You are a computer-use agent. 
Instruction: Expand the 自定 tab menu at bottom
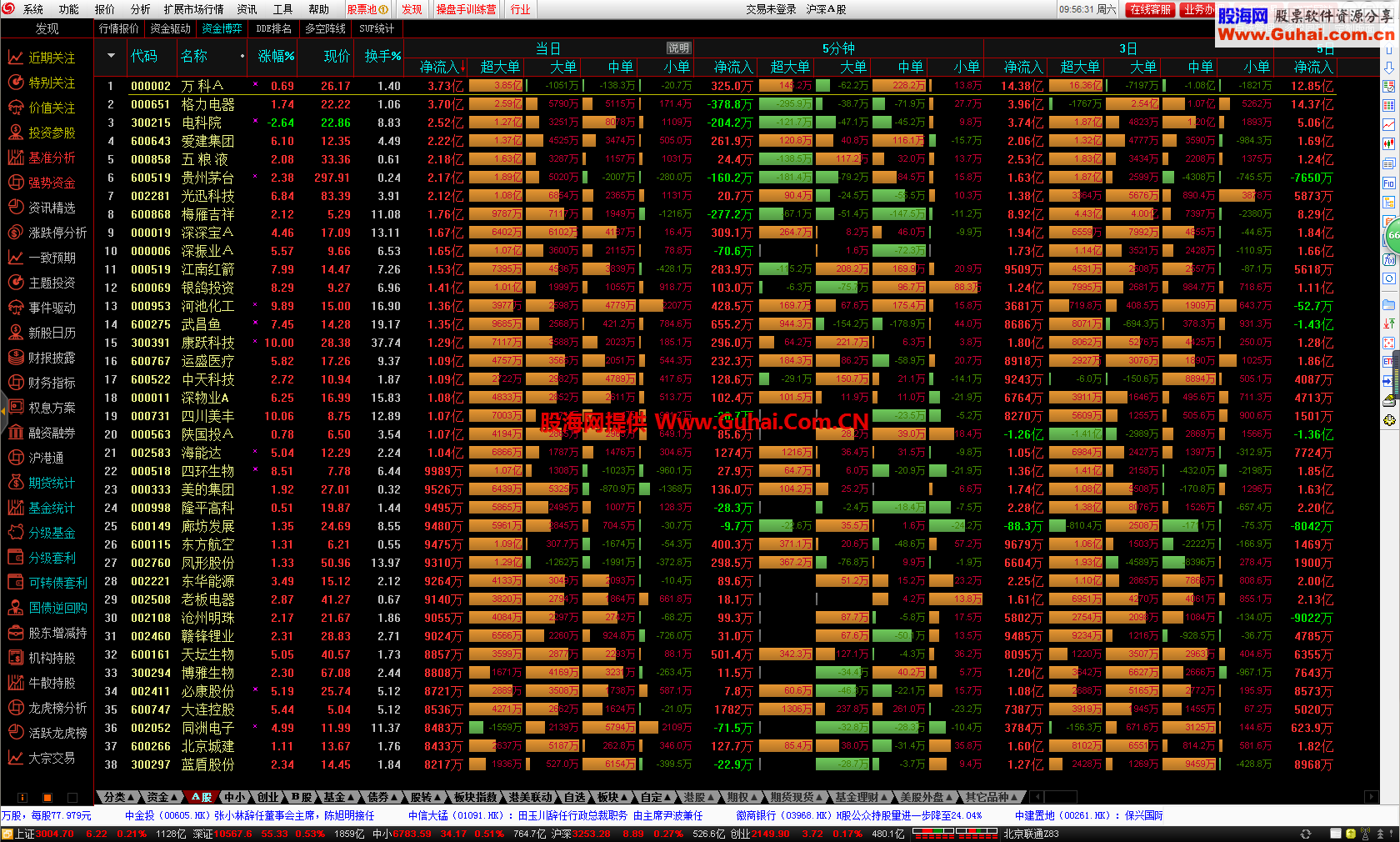[x=657, y=798]
